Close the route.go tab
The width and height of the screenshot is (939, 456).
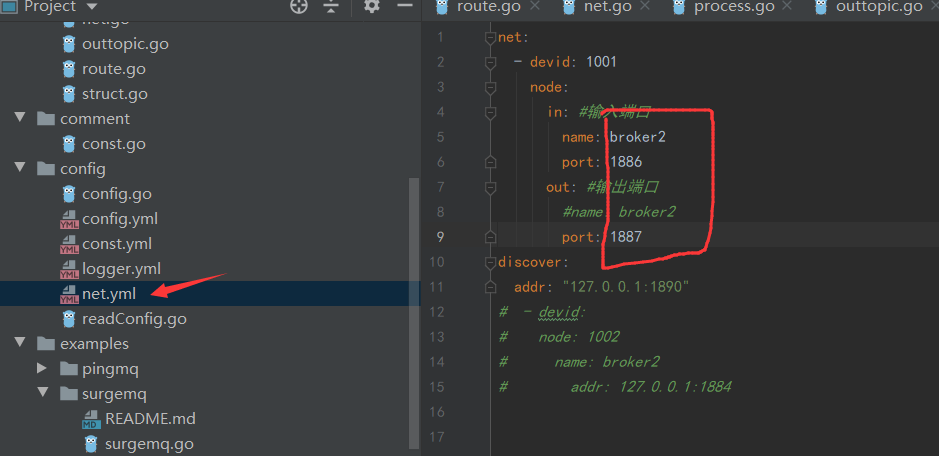point(535,6)
